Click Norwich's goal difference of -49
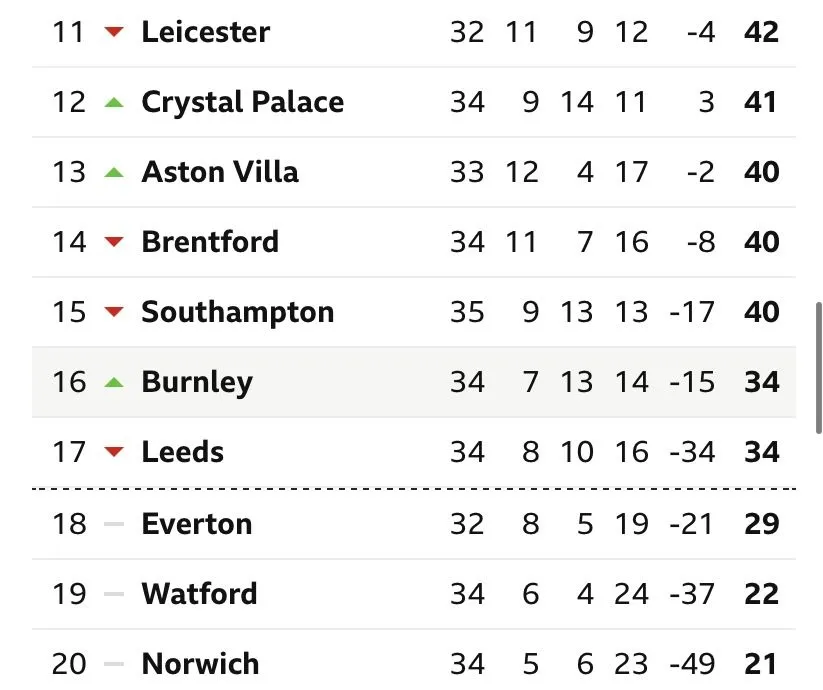The width and height of the screenshot is (823, 690). coord(692,664)
